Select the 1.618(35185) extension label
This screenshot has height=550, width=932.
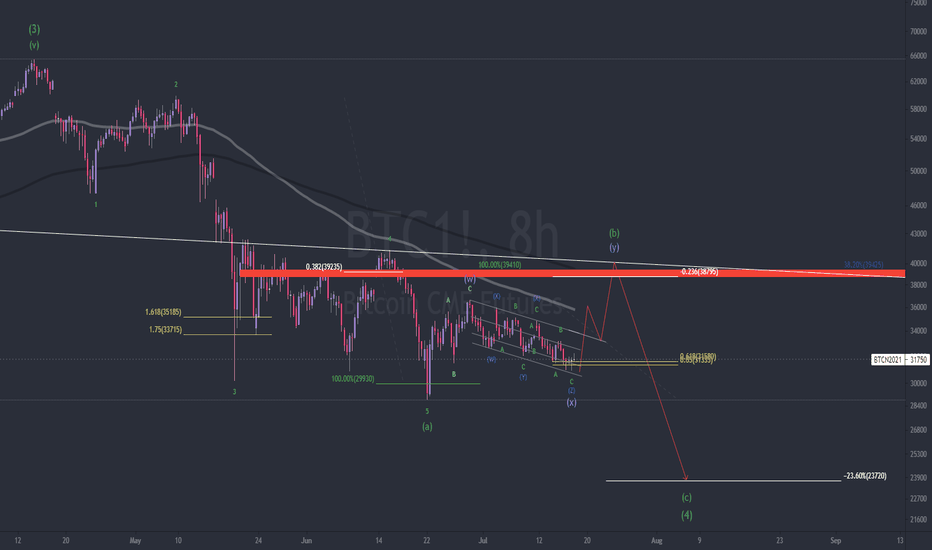coord(163,312)
